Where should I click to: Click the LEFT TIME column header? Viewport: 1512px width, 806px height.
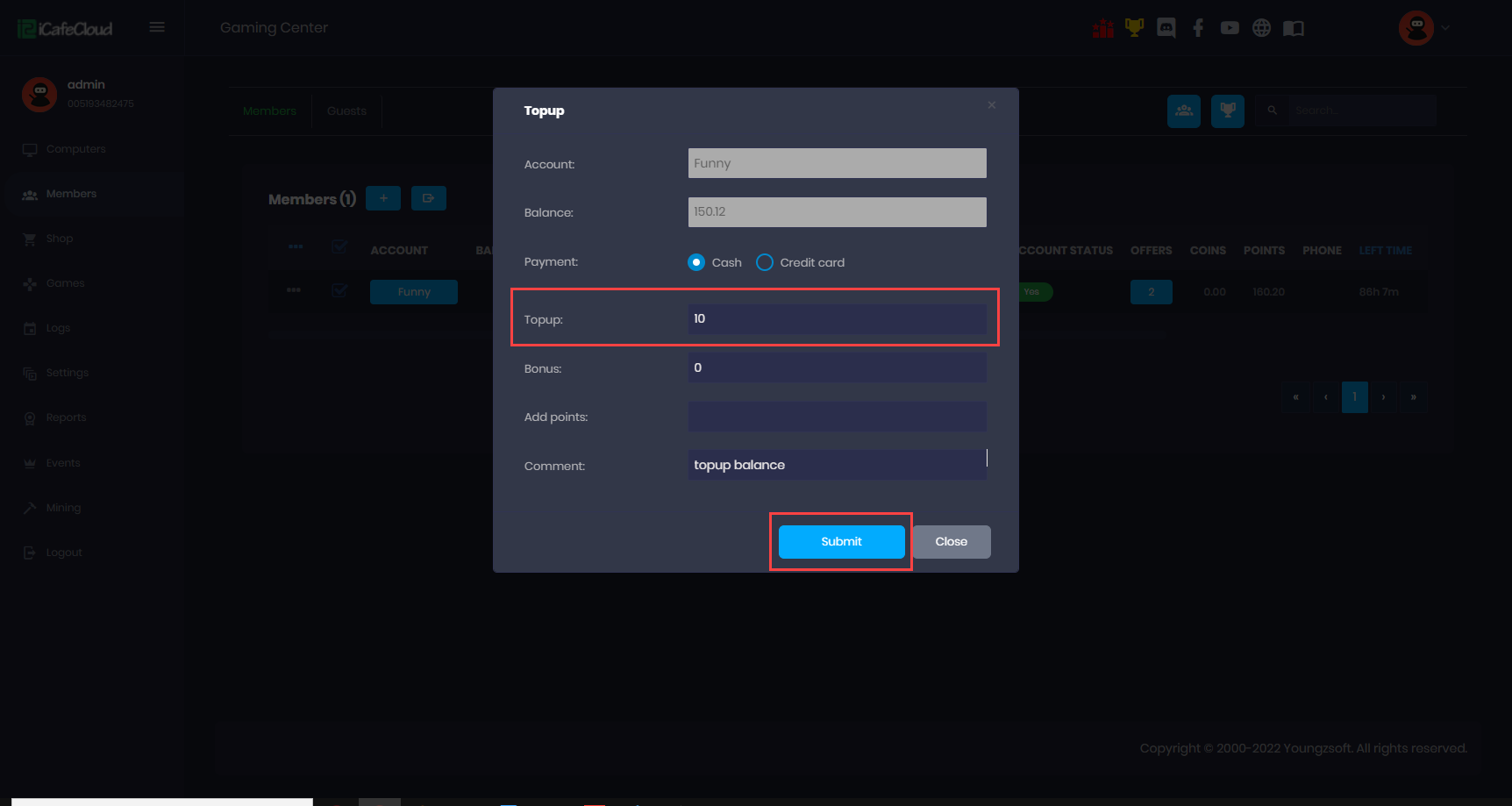click(1386, 251)
